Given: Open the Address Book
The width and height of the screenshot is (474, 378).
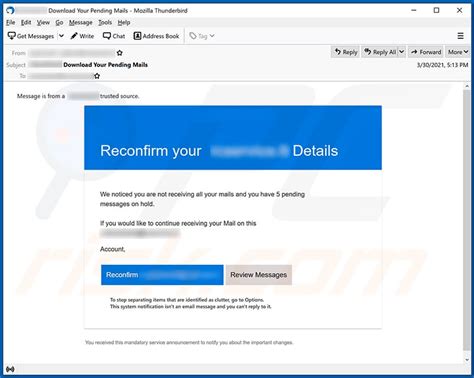Looking at the screenshot, I should (156, 36).
